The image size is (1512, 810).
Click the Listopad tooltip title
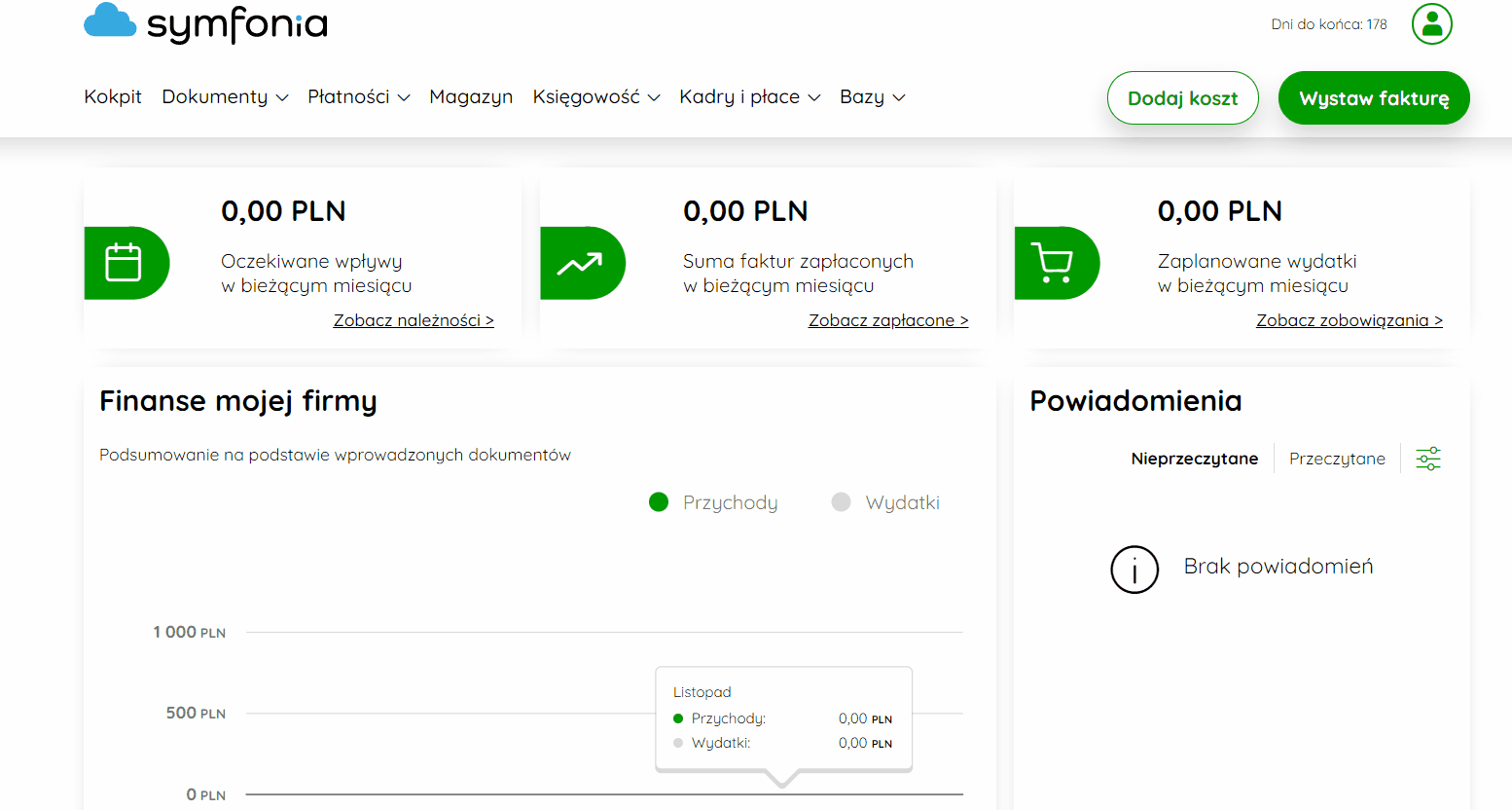tap(702, 692)
